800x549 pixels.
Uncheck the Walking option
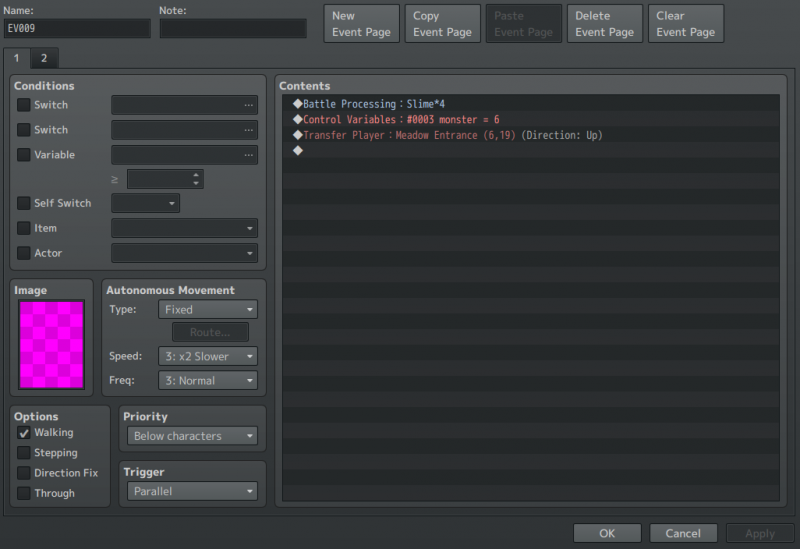23,433
